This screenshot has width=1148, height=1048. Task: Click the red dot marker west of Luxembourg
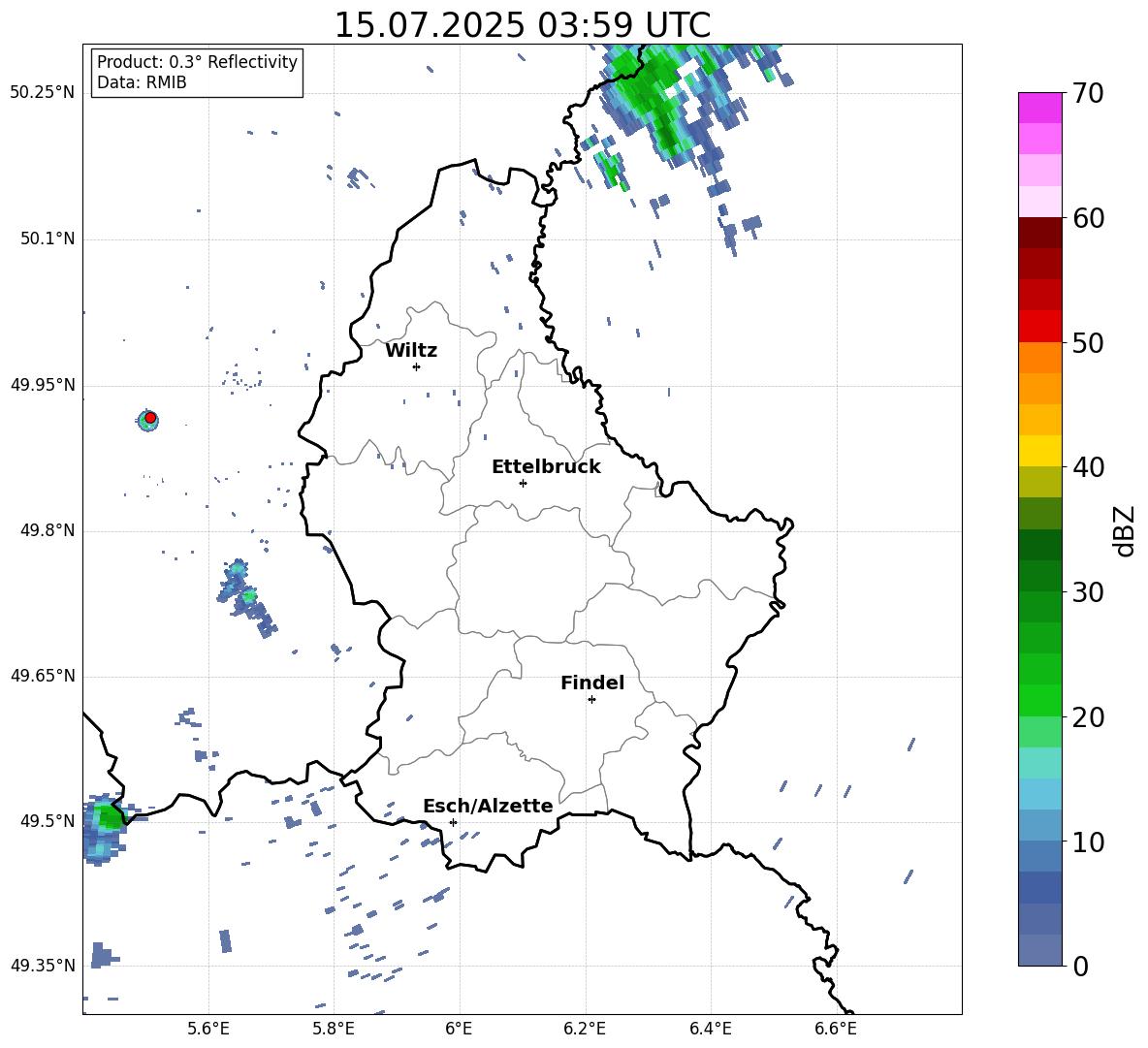click(x=150, y=418)
